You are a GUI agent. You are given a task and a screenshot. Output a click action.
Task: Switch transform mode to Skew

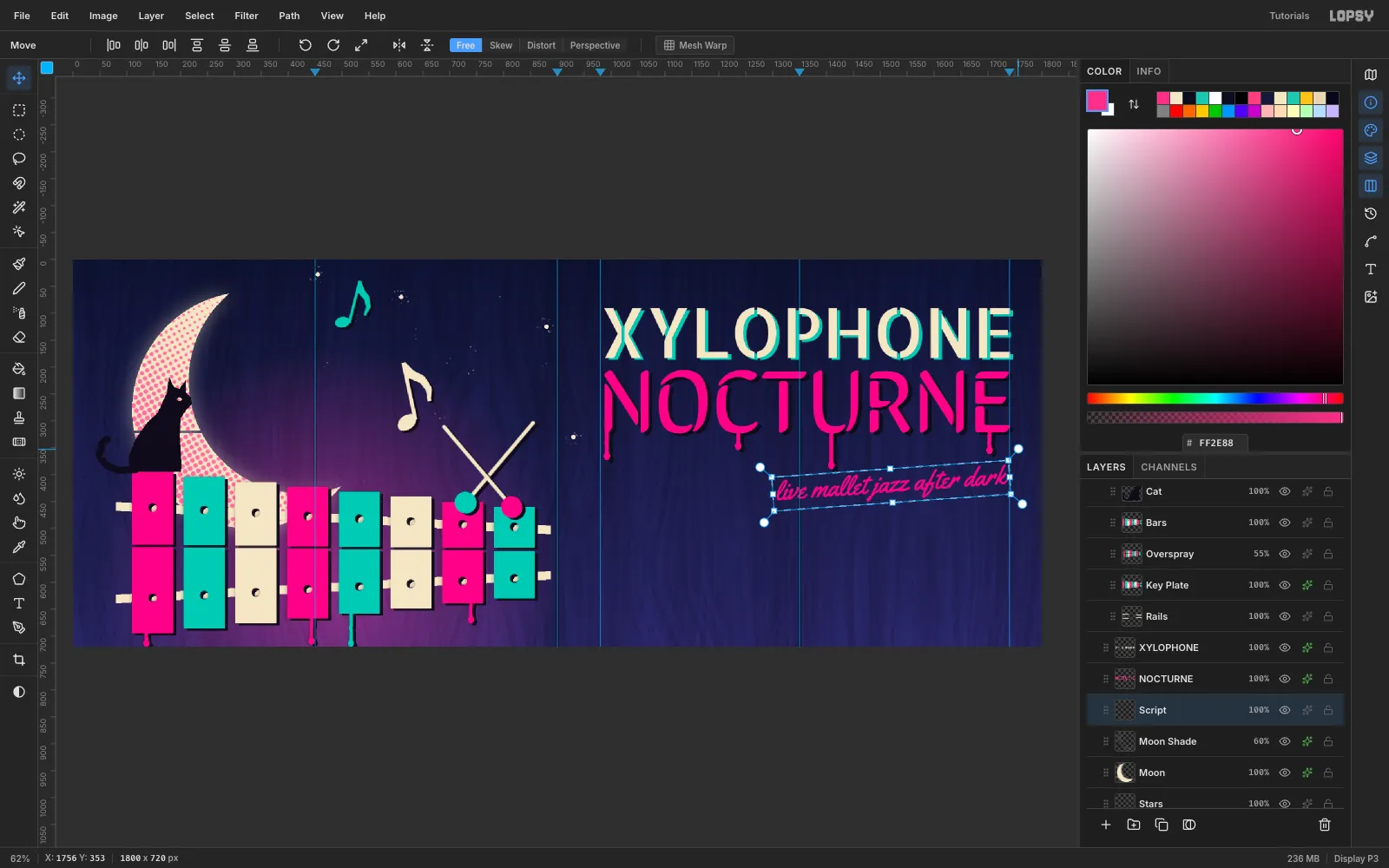501,45
